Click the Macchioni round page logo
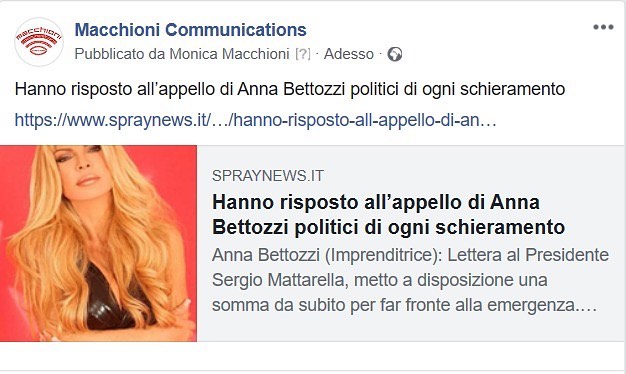This screenshot has width=626, height=374. [39, 42]
